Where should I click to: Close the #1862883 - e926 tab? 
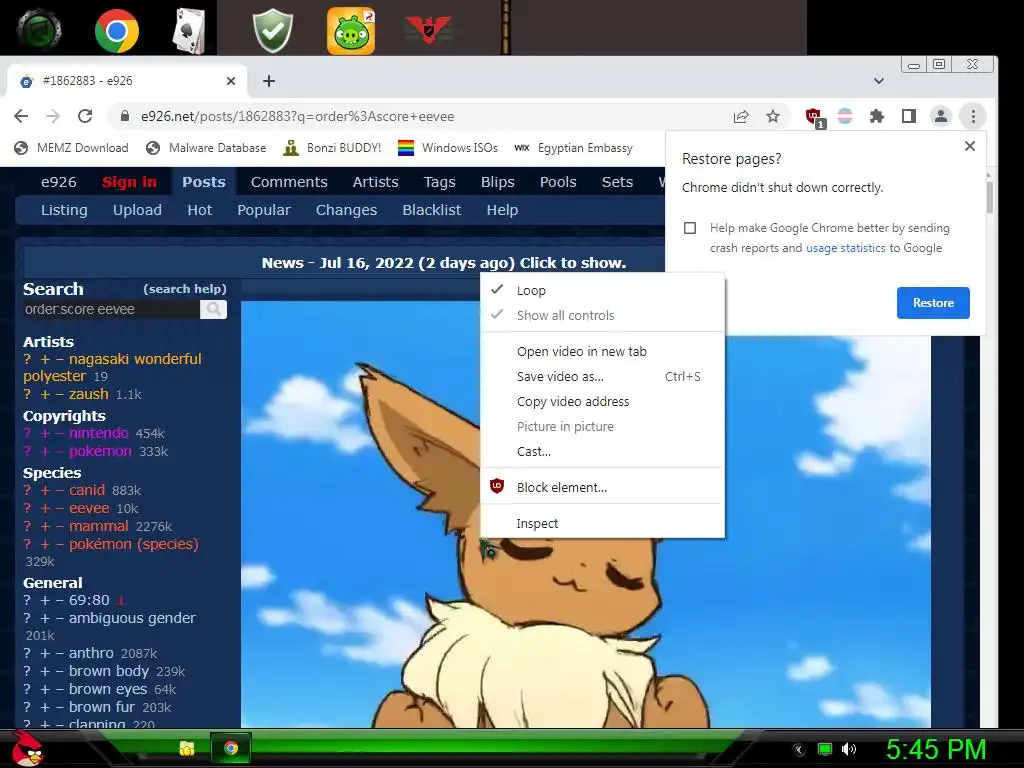click(231, 81)
